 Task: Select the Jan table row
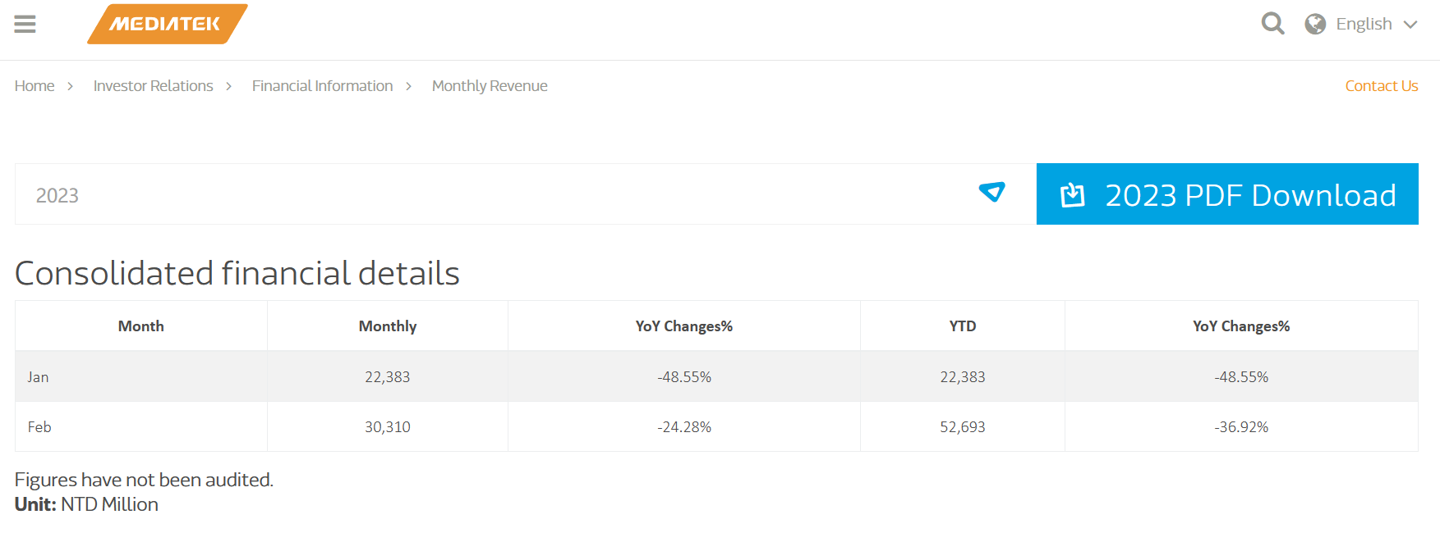(x=716, y=377)
